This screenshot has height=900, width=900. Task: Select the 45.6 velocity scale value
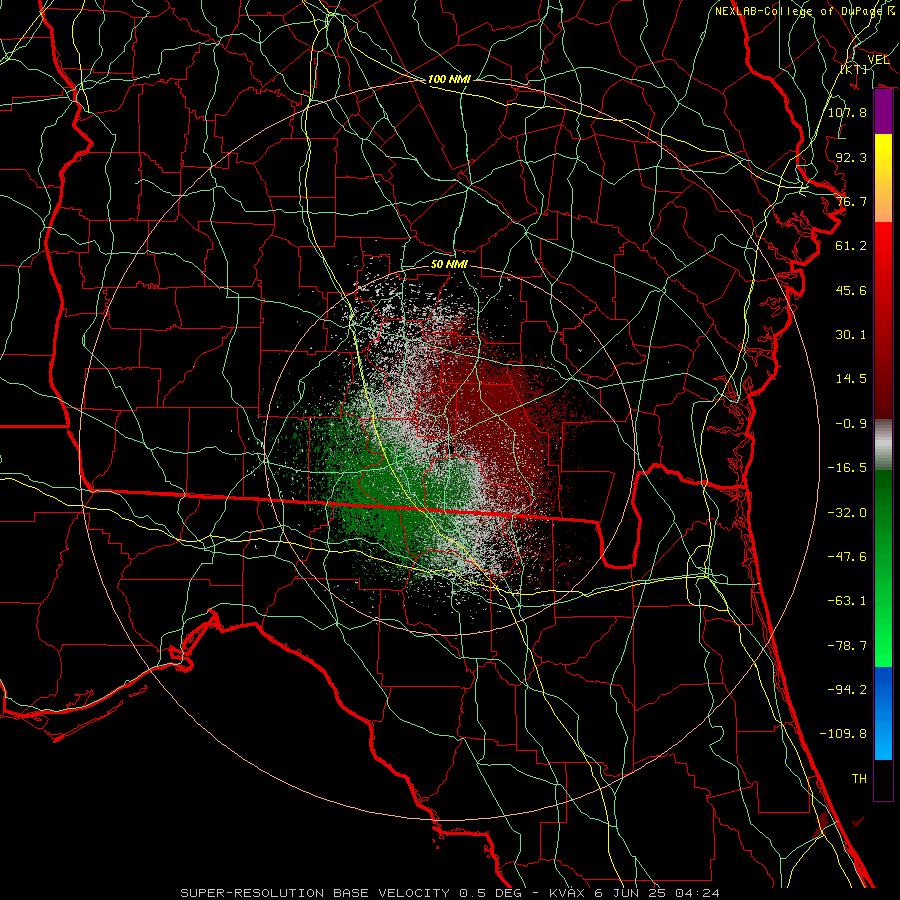tap(851, 290)
